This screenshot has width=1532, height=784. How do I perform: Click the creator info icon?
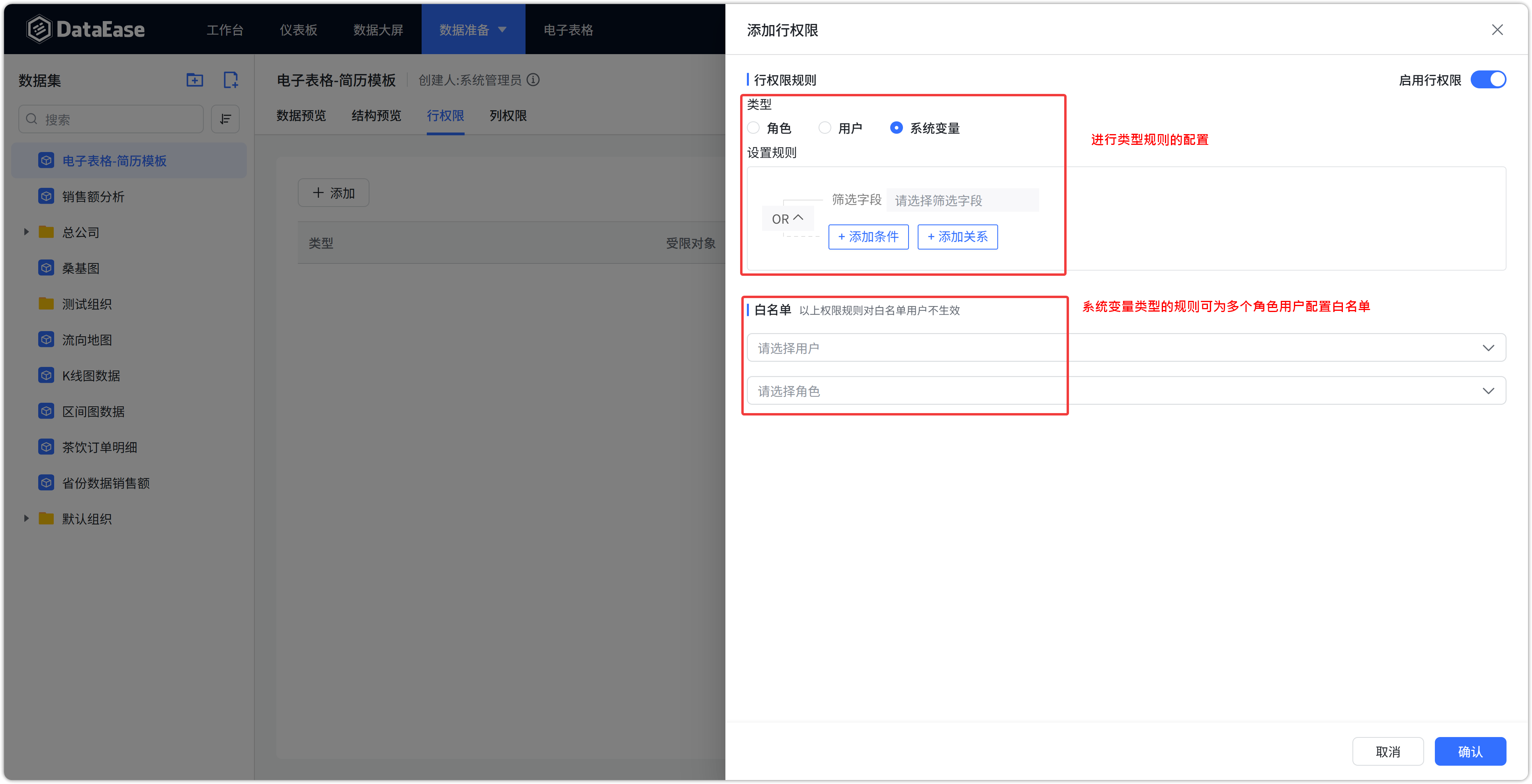tap(533, 80)
